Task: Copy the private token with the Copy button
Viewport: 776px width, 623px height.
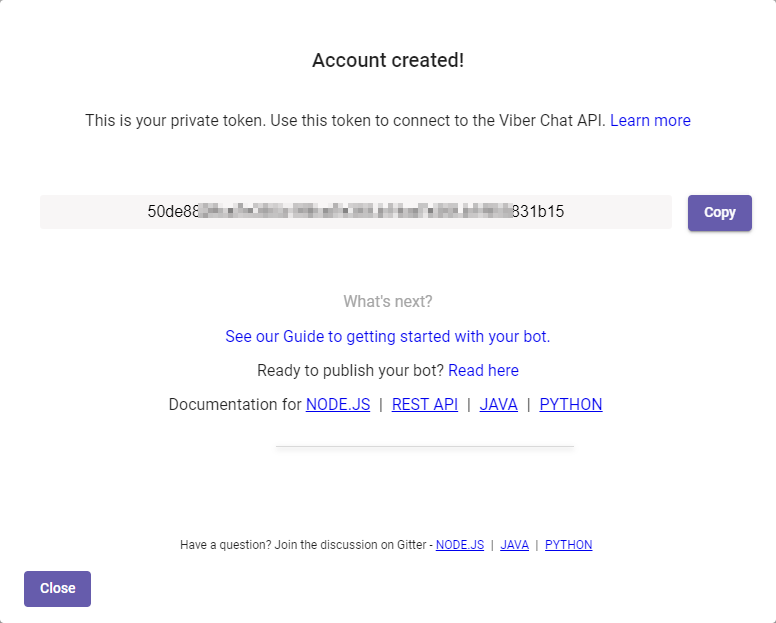Action: click(720, 213)
